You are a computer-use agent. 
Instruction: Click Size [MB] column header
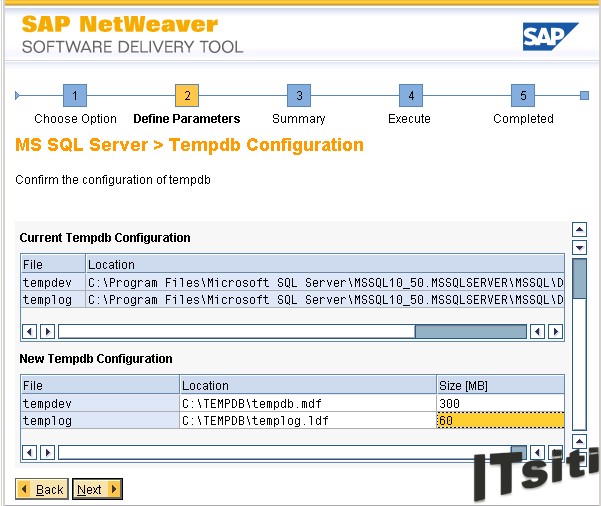(x=500, y=385)
